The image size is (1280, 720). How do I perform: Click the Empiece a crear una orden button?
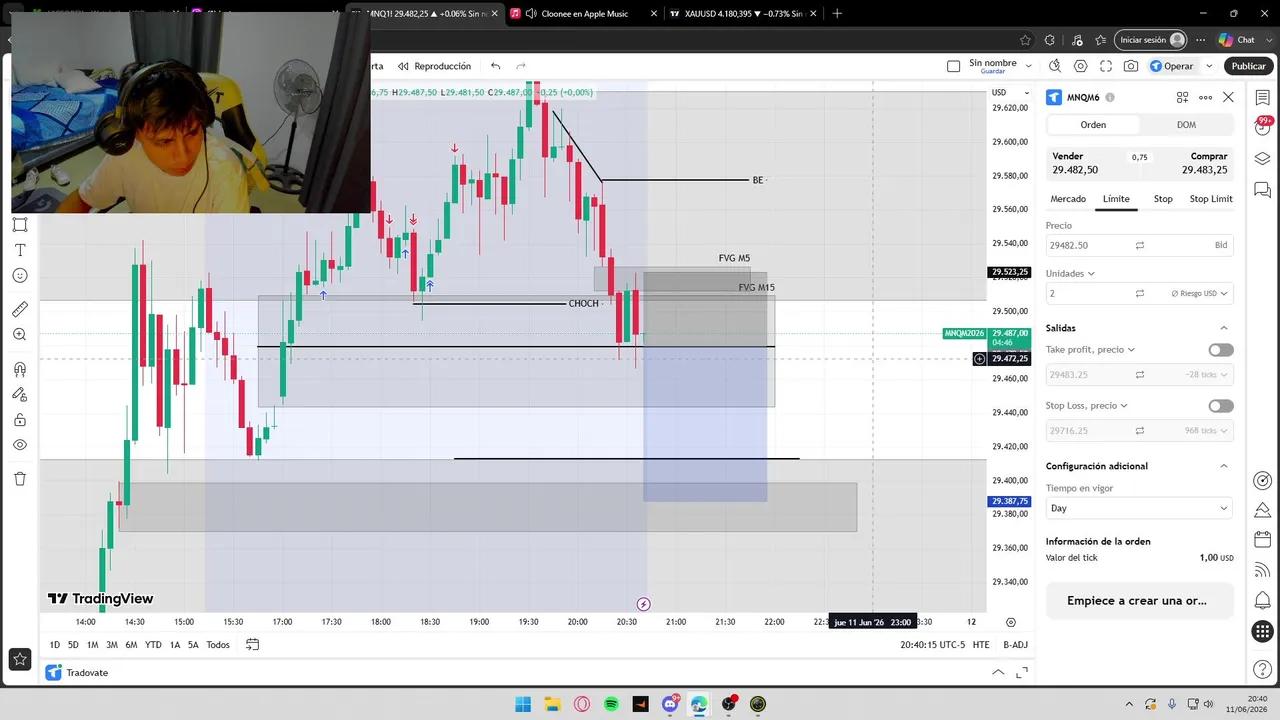tap(1139, 601)
